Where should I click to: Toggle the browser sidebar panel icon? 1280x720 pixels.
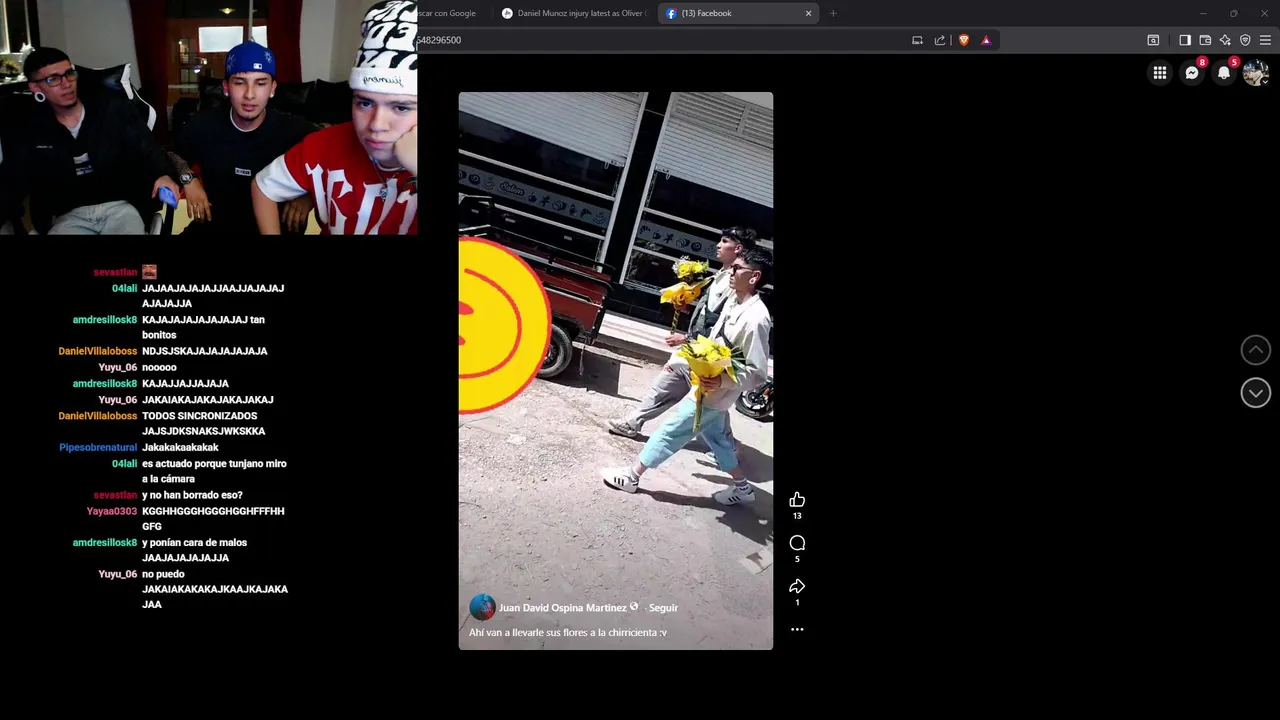(x=1185, y=40)
